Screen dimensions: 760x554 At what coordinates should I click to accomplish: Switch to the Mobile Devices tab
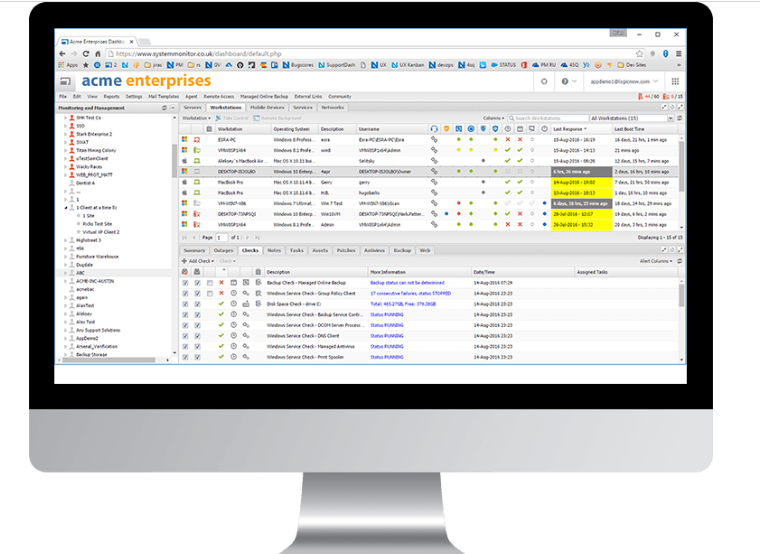tap(267, 108)
